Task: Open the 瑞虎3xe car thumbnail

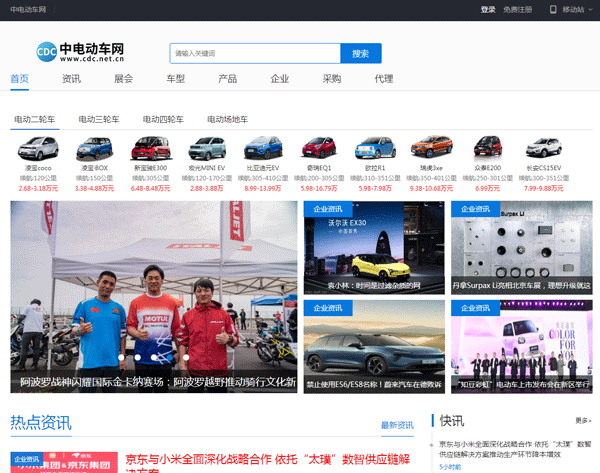Action: (432, 147)
